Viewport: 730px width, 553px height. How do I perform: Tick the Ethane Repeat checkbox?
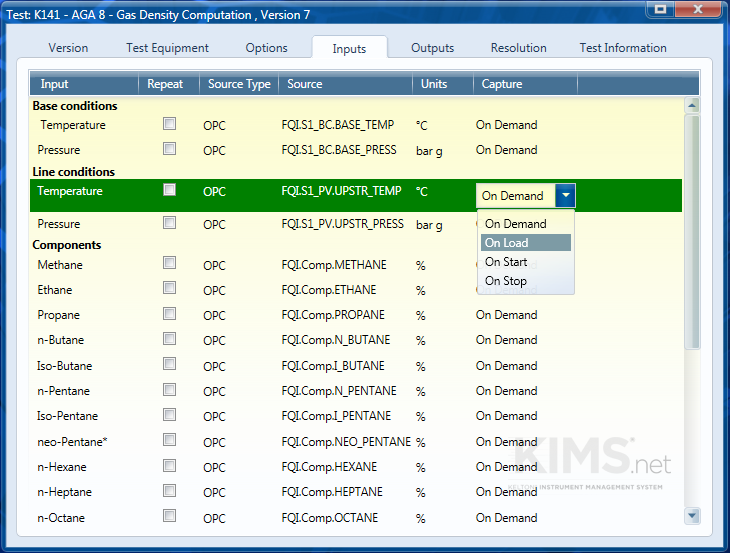click(x=169, y=288)
